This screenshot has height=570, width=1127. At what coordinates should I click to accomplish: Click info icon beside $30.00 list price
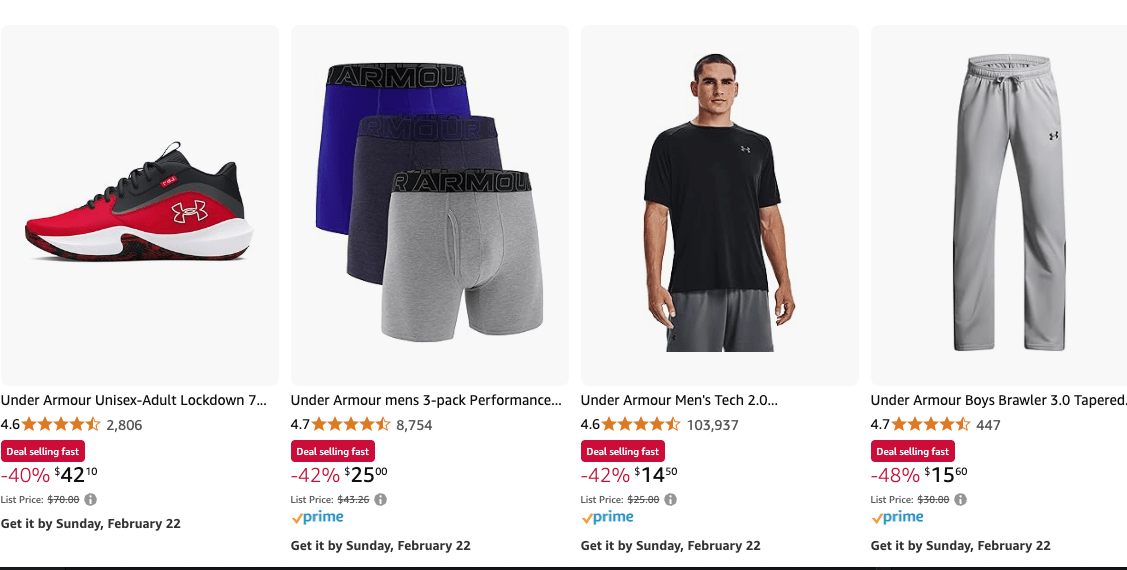(960, 499)
